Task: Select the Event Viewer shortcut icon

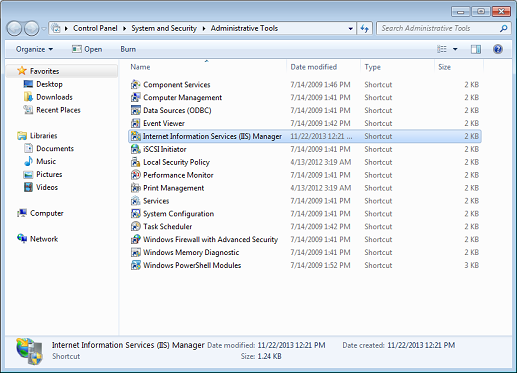Action: coord(135,123)
